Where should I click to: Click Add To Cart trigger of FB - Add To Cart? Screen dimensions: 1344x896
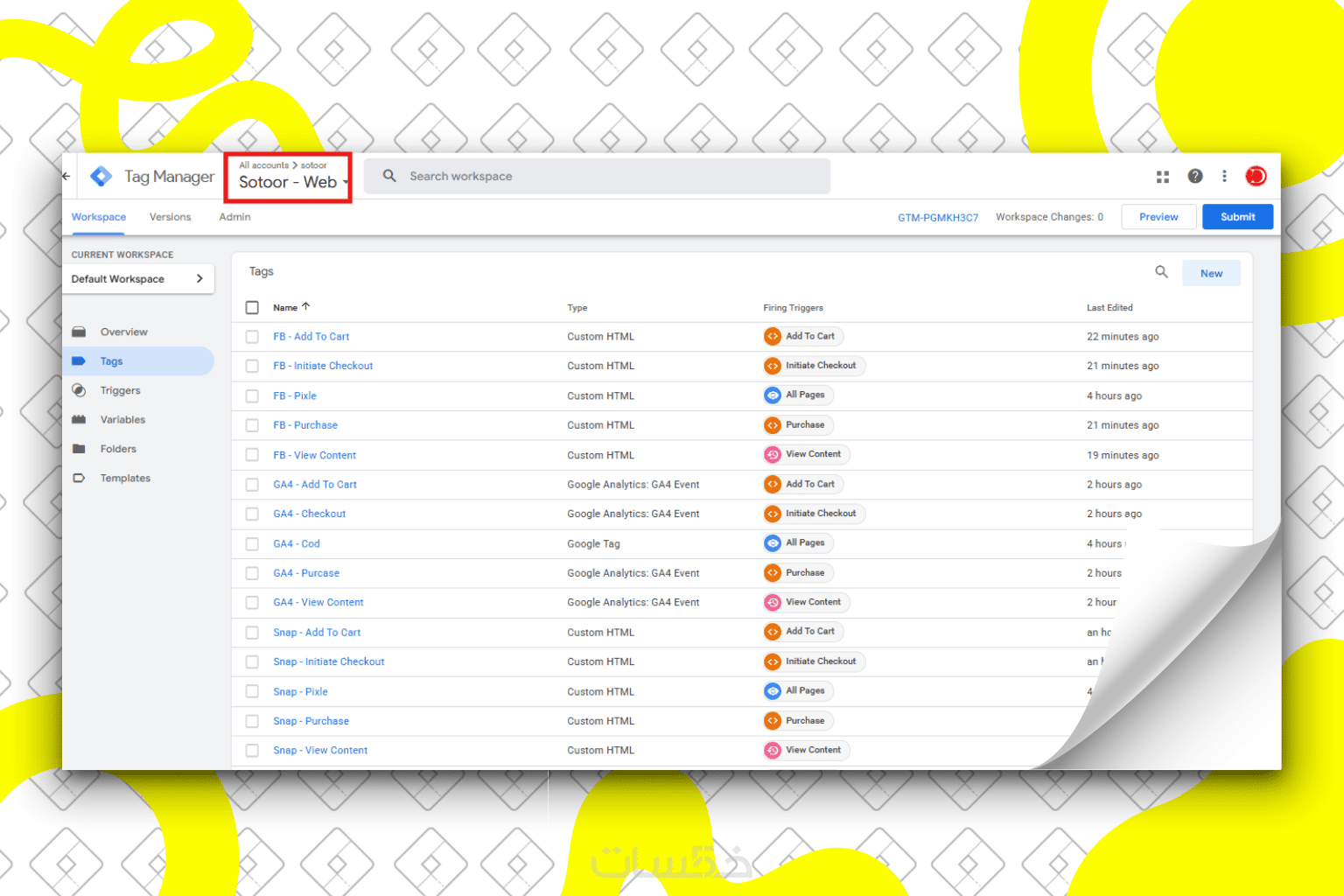click(x=802, y=336)
